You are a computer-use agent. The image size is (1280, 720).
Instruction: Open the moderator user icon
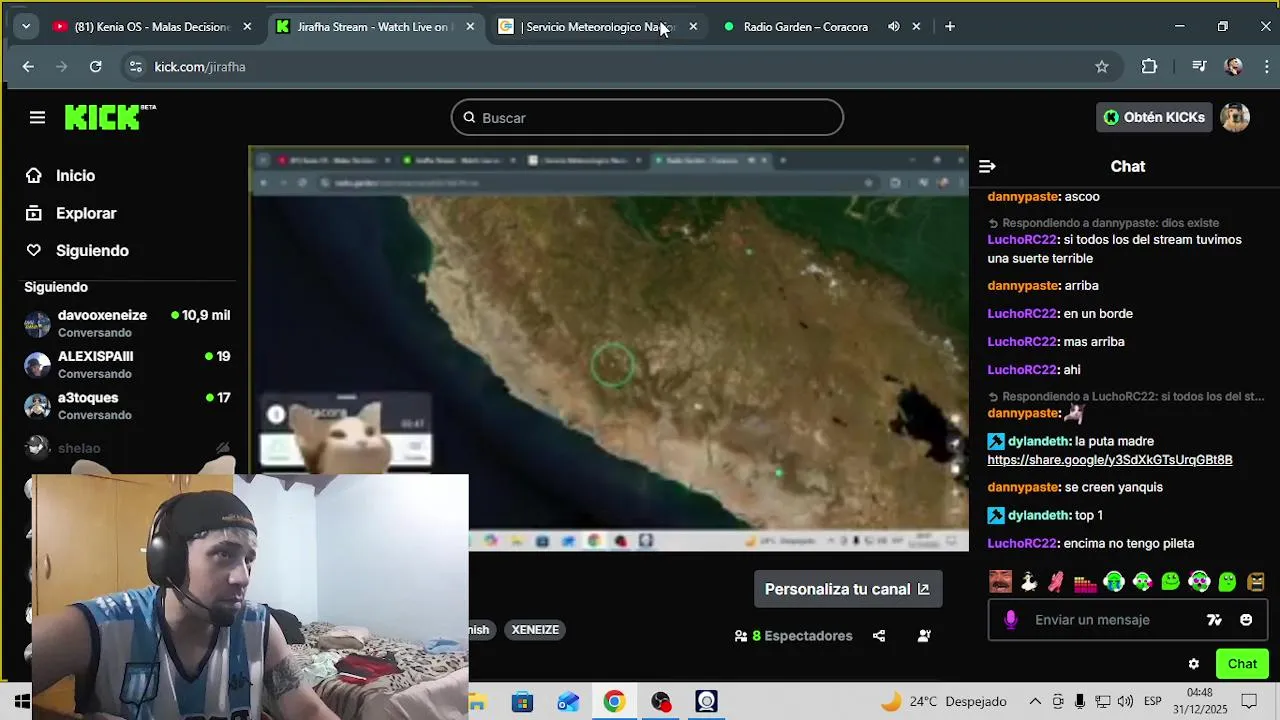[x=924, y=635]
